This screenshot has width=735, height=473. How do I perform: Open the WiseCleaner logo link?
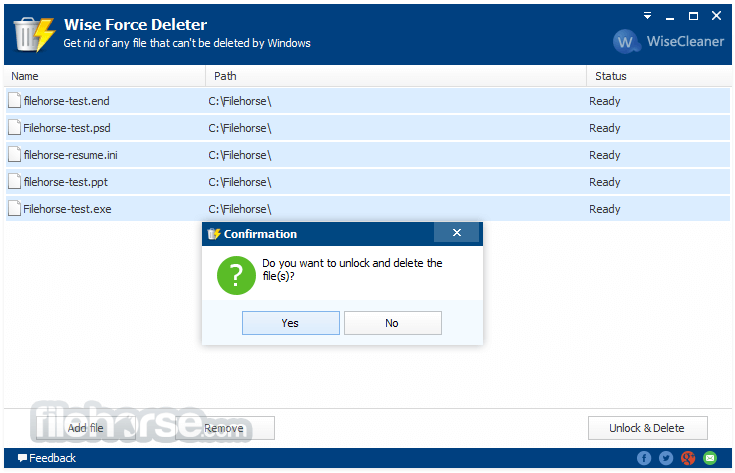[x=668, y=42]
